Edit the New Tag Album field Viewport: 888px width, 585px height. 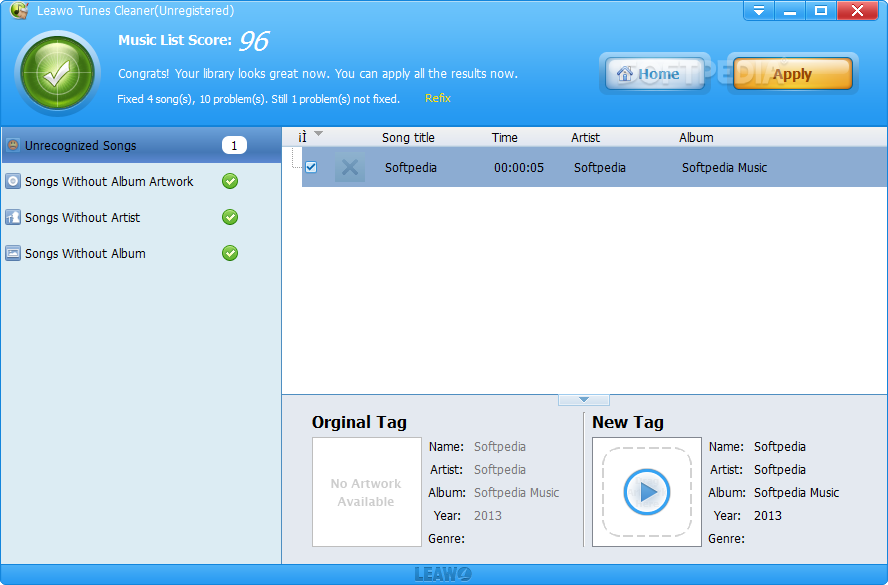tap(796, 493)
